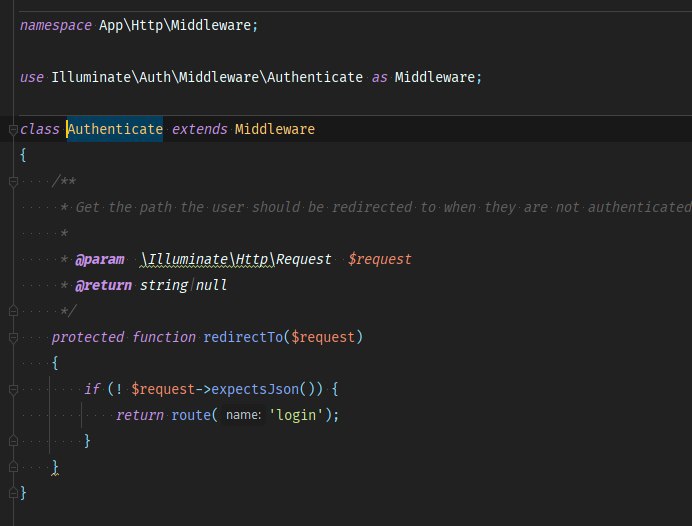692x526 pixels.
Task: Click the 'function' keyword
Action: (163, 338)
